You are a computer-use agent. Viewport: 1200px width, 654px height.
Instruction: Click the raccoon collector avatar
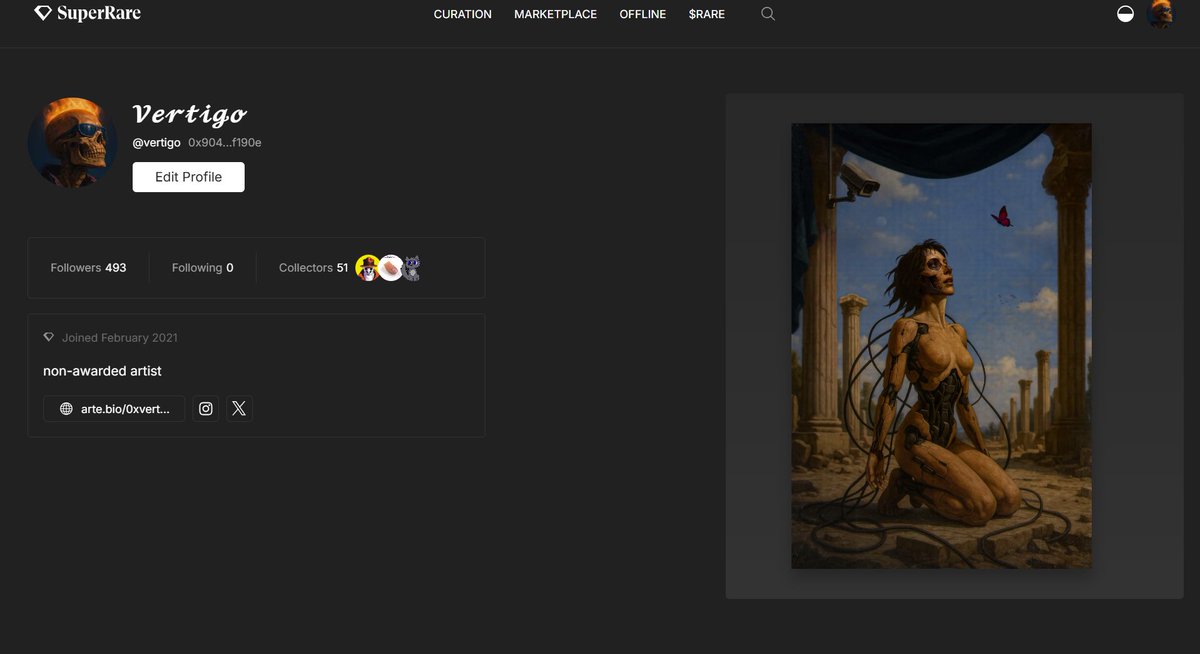(412, 268)
